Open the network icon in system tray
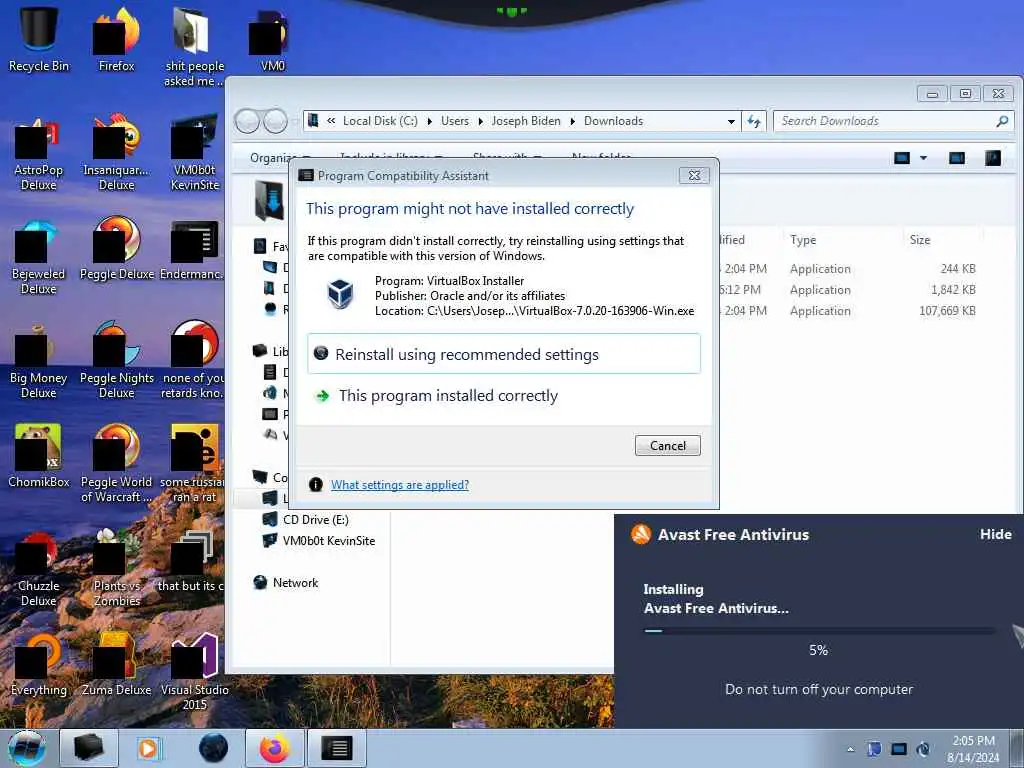Screen dimensions: 1024x768 (899, 749)
